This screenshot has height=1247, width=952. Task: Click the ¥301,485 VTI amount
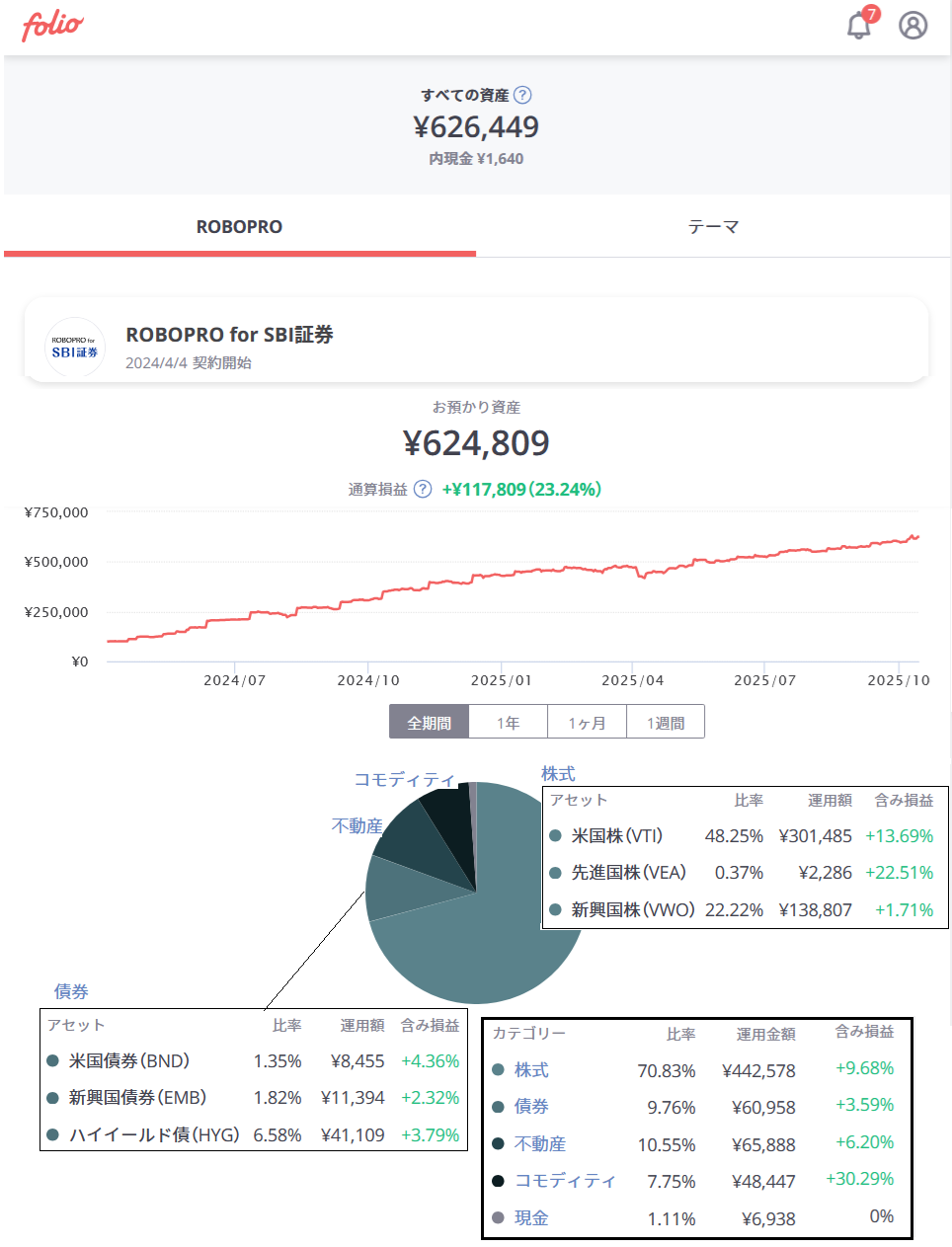click(816, 835)
